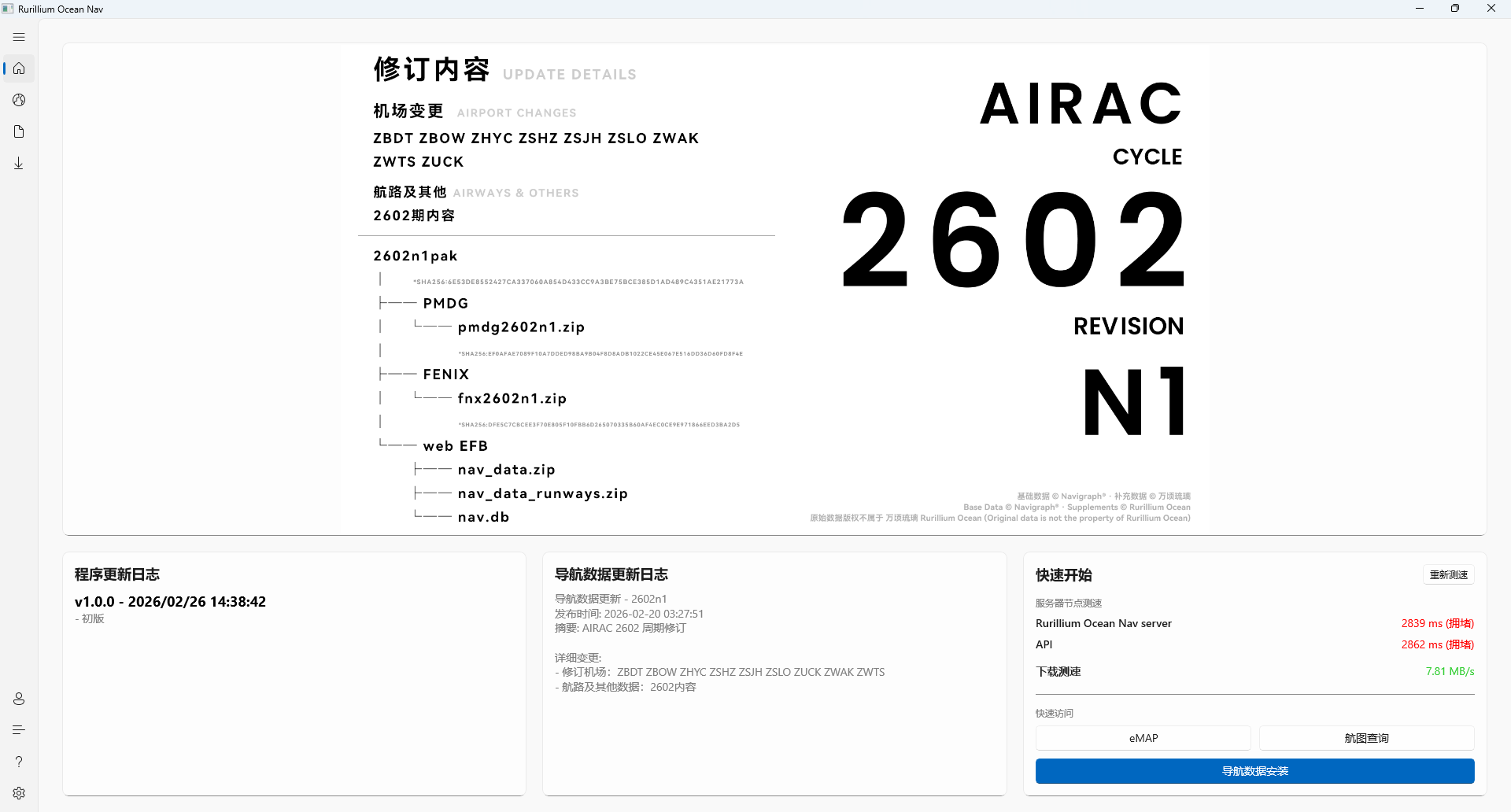Start 导航数据安装 nav data installation
Screen dimensions: 1511x812
click(1254, 771)
